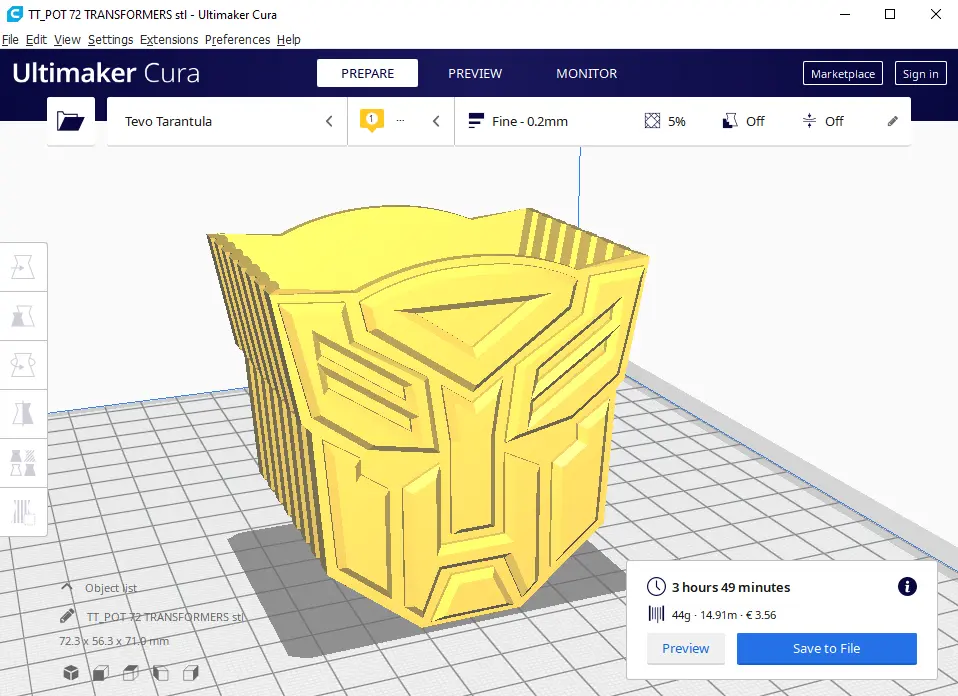
Task: Click the 3 hours 49 minutes estimate
Action: coord(731,587)
